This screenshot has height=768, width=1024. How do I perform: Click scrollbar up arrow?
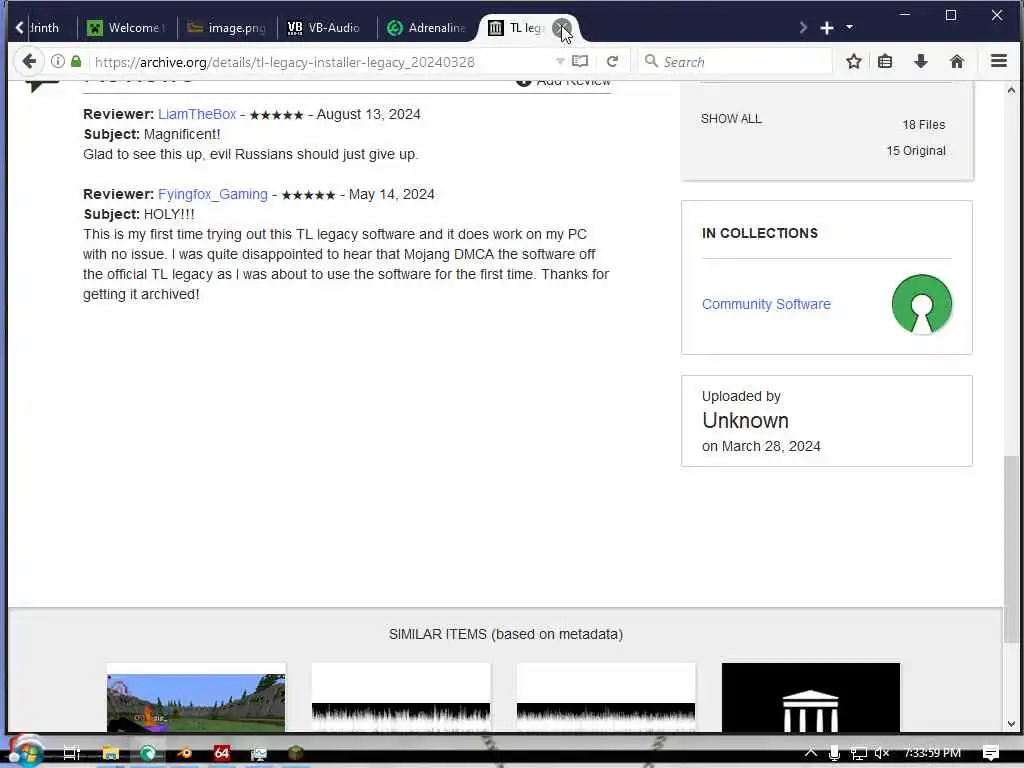pyautogui.click(x=1011, y=91)
